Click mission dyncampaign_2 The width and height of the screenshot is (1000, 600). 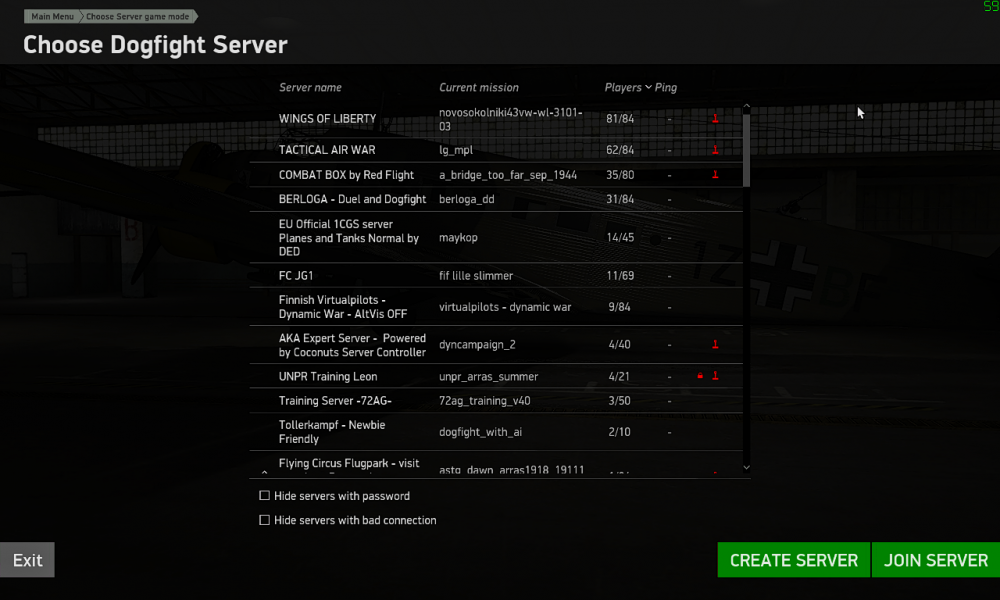[x=477, y=345]
